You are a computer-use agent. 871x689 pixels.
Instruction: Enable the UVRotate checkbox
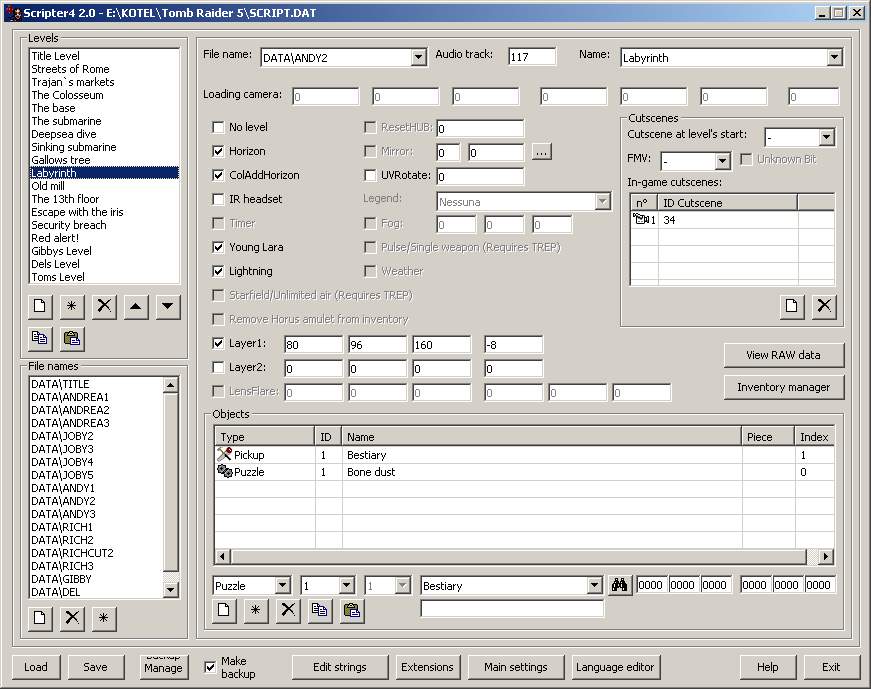[370, 175]
